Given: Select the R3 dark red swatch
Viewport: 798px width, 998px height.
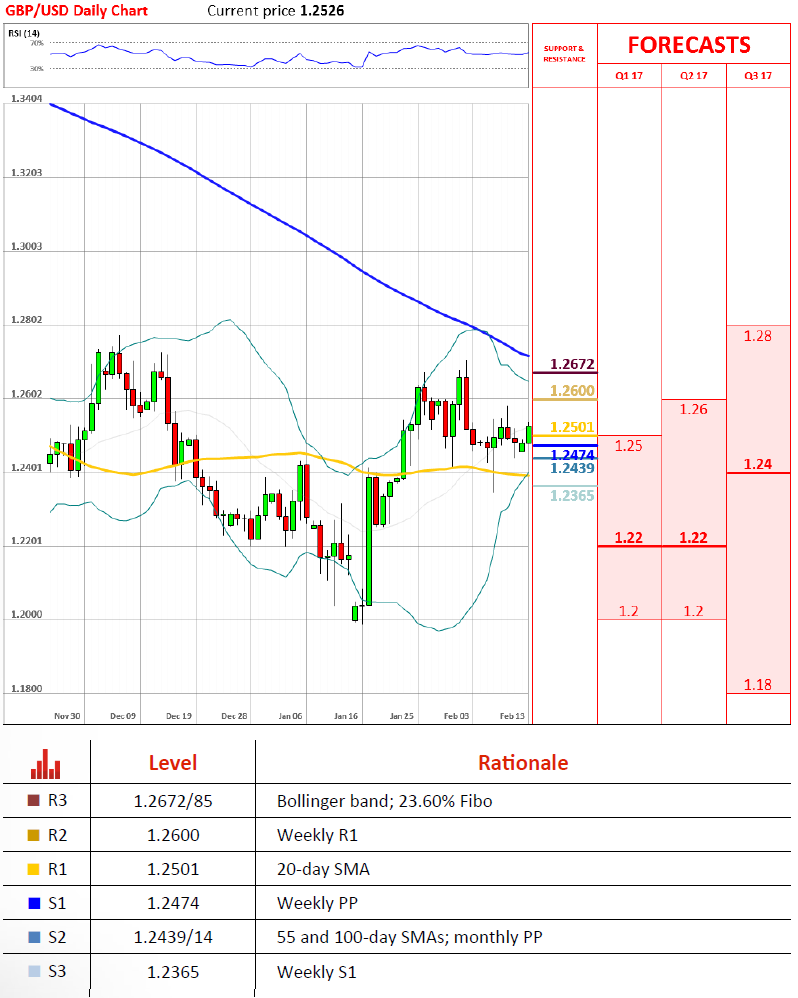Looking at the screenshot, I should [34, 801].
